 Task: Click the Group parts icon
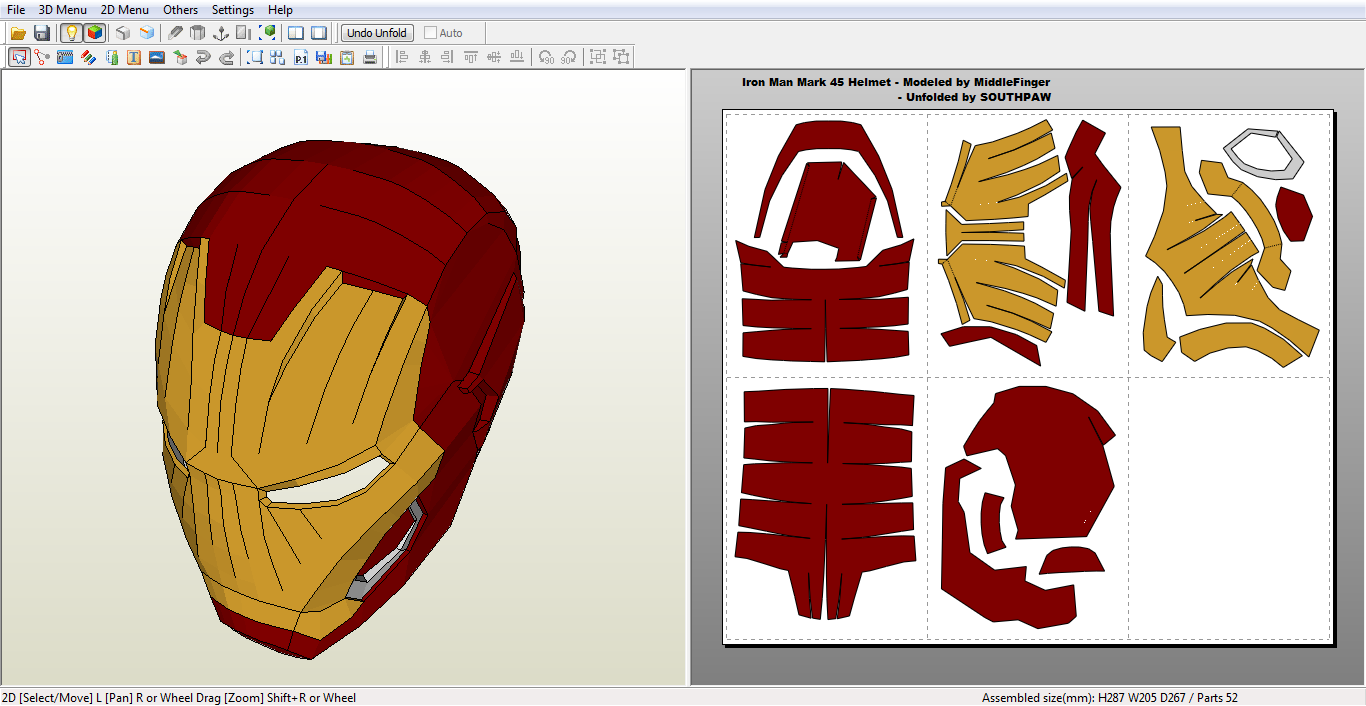click(x=598, y=57)
